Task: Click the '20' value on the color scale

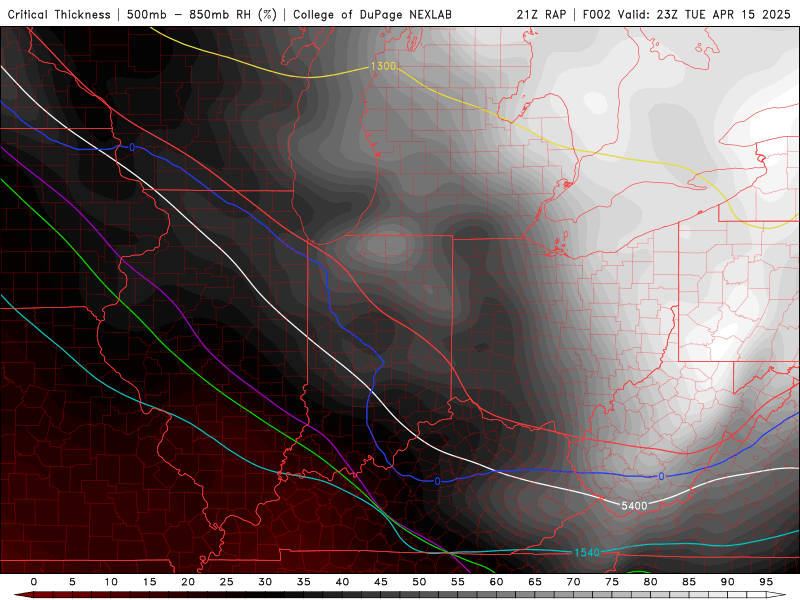Action: (x=188, y=582)
